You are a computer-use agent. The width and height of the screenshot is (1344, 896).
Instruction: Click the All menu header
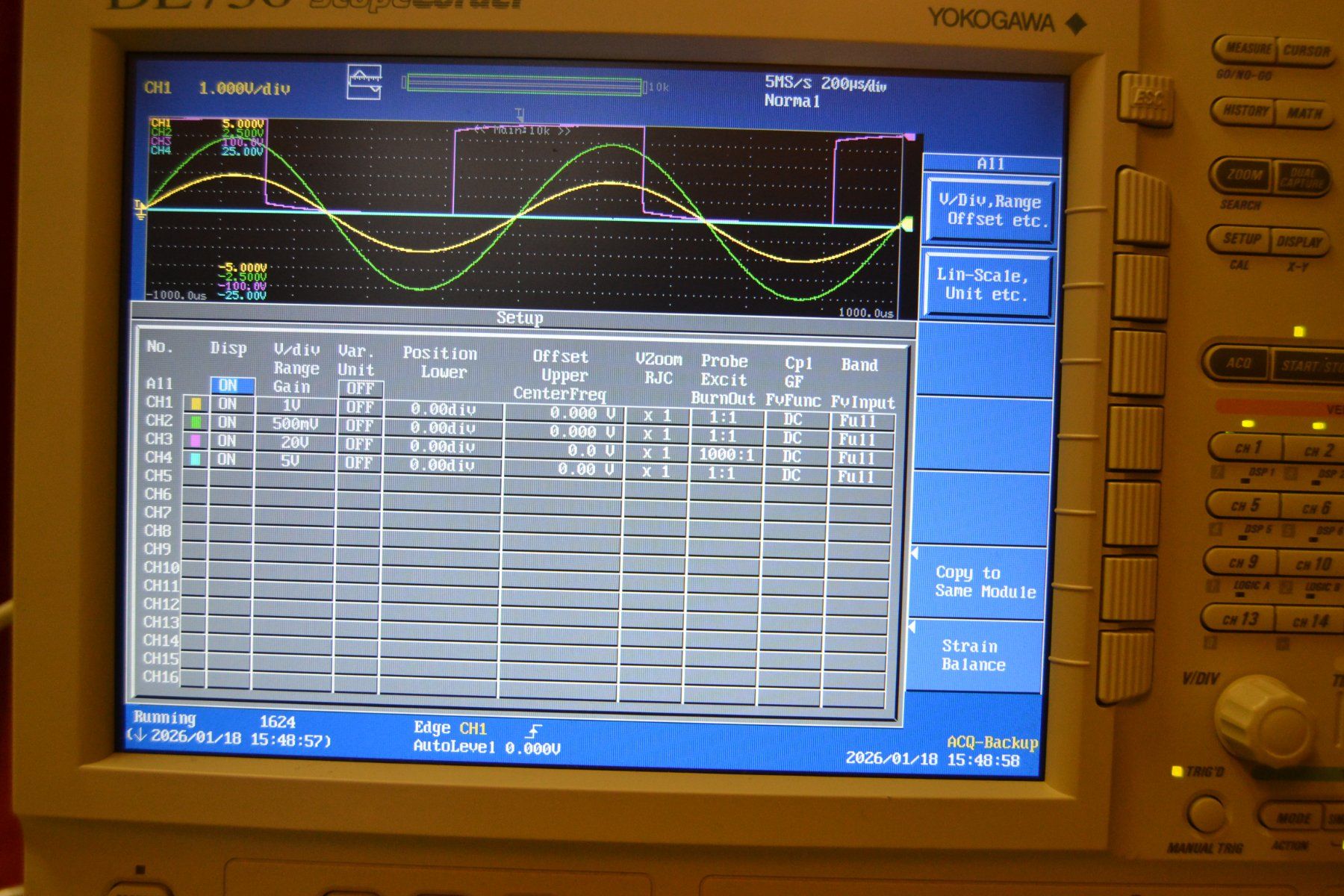point(992,164)
